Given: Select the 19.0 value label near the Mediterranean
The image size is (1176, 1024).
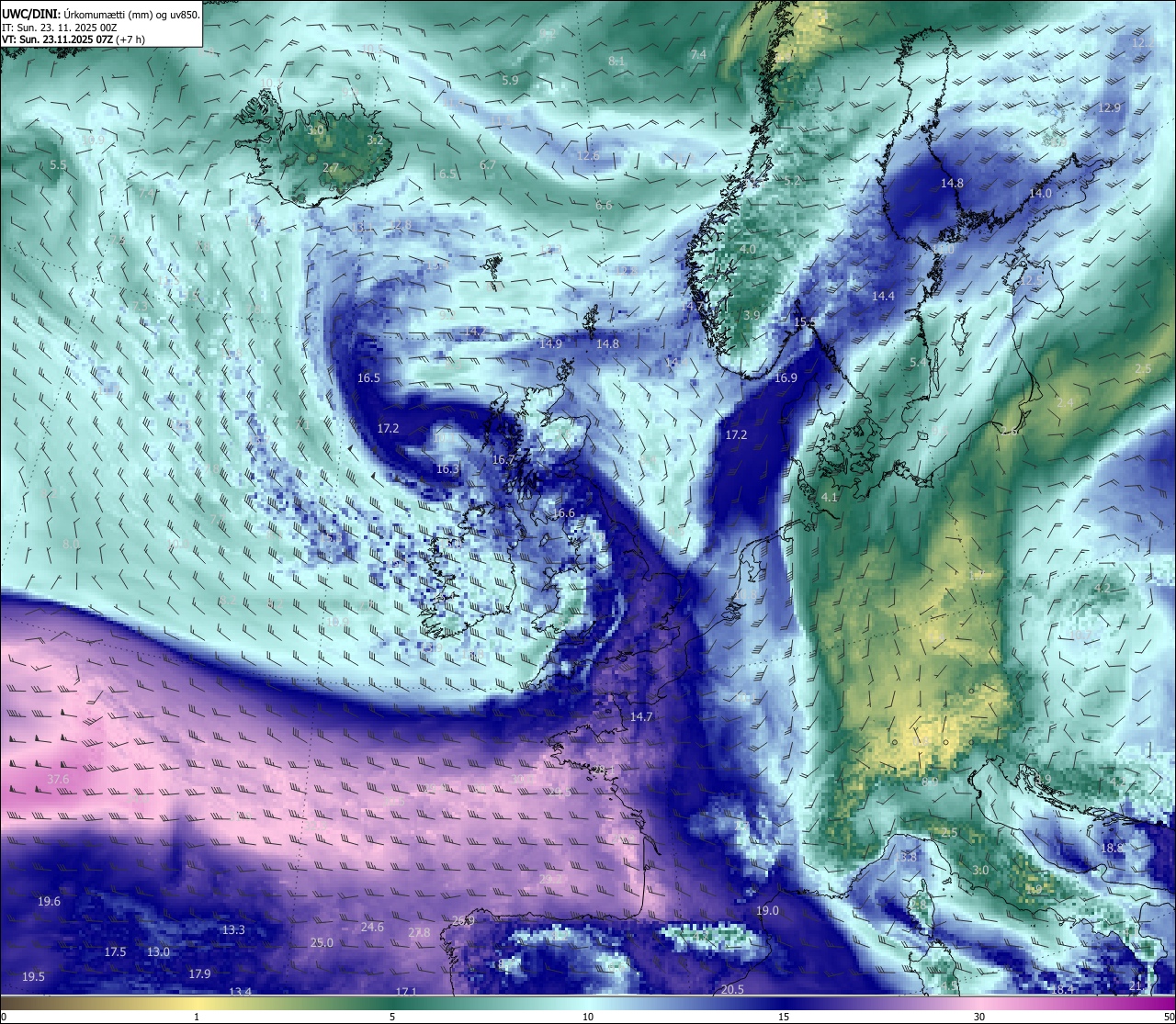Looking at the screenshot, I should pyautogui.click(x=767, y=911).
